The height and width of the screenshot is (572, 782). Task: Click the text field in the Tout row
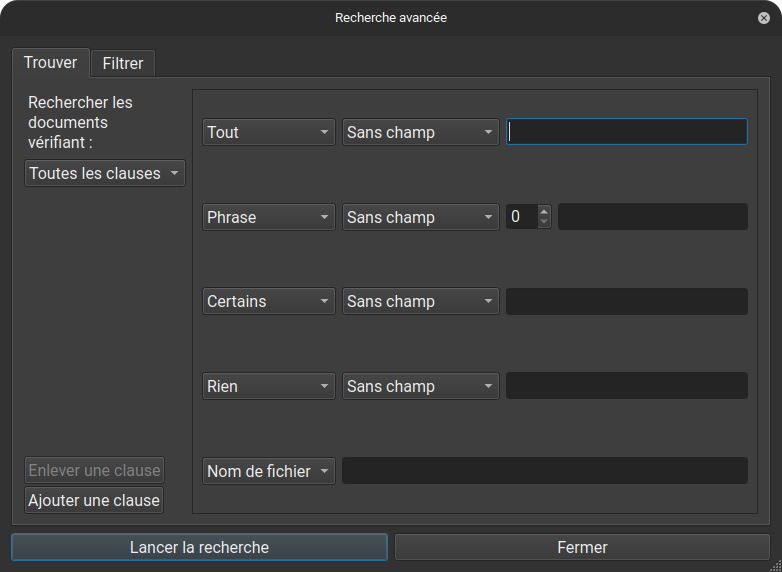coord(627,132)
